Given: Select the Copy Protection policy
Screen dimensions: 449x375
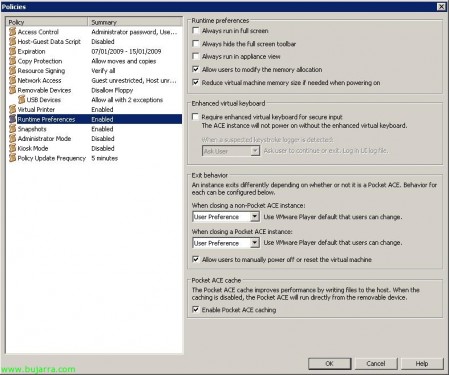Looking at the screenshot, I should tap(95, 61).
